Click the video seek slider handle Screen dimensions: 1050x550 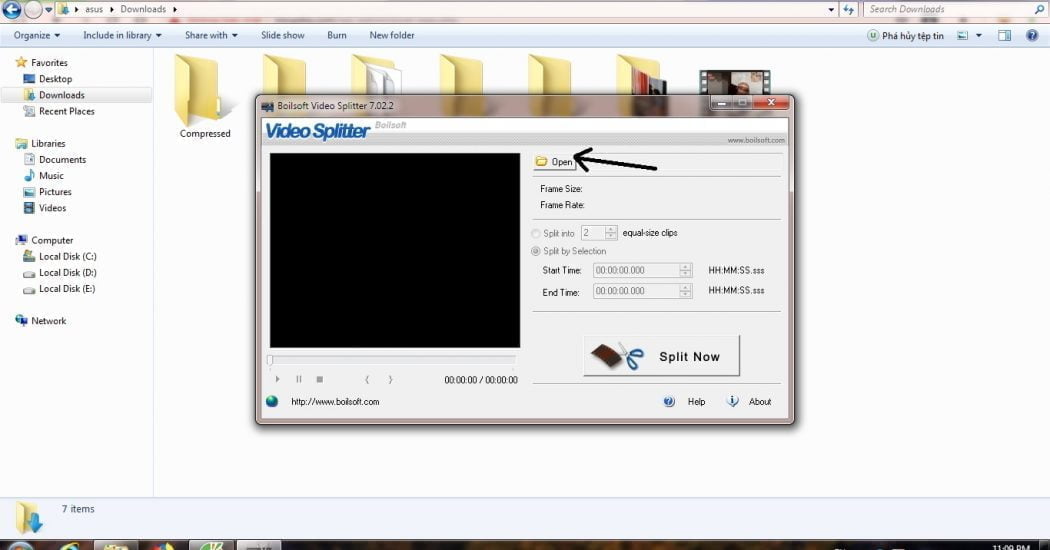270,360
